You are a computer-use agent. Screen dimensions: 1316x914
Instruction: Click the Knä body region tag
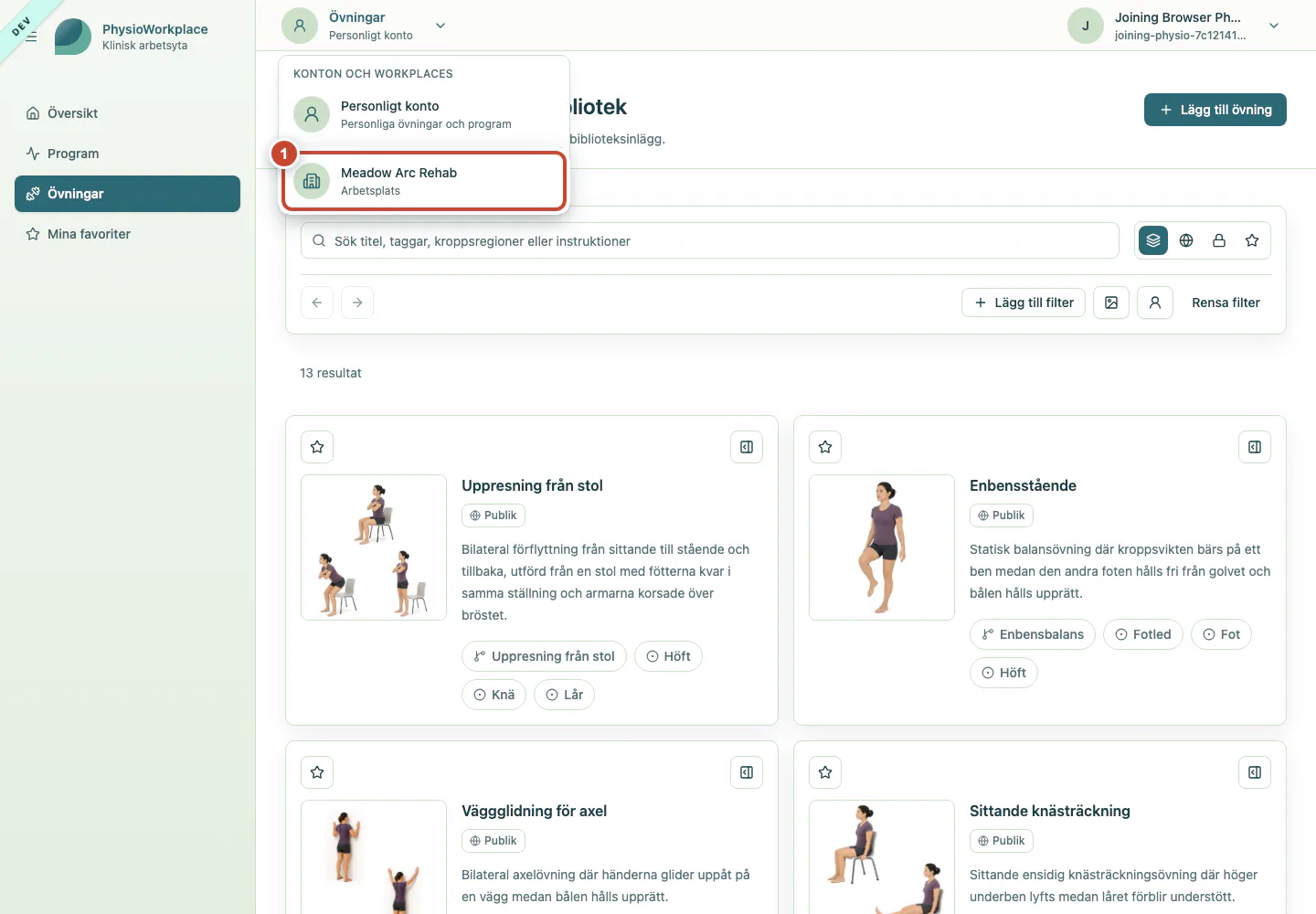pyautogui.click(x=493, y=695)
